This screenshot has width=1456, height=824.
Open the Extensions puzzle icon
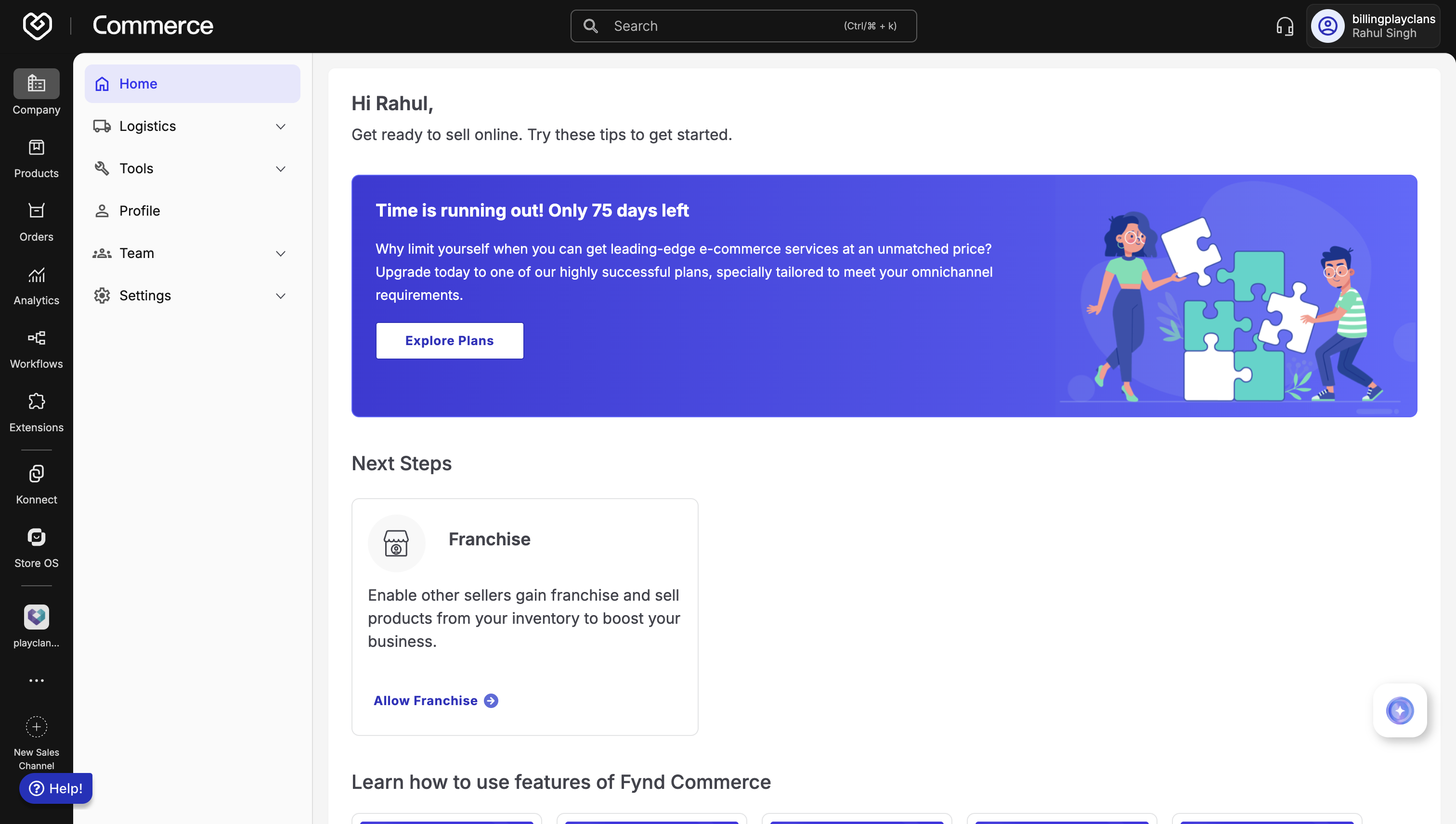point(36,402)
